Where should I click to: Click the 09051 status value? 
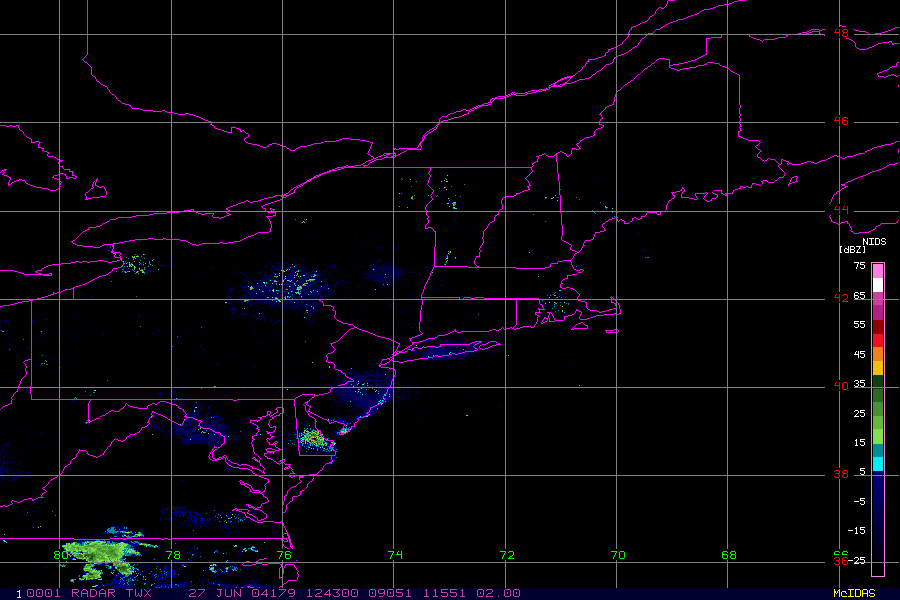(x=390, y=593)
